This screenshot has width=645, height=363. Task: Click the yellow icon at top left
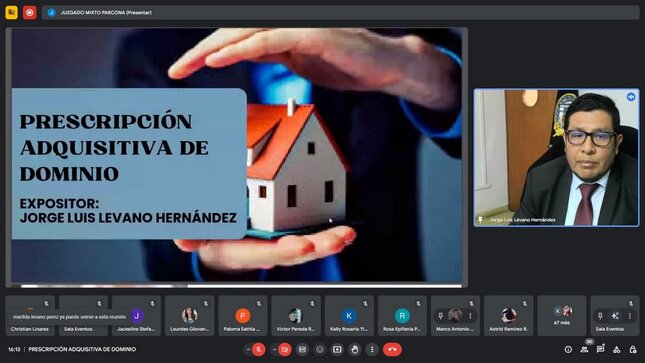point(12,13)
